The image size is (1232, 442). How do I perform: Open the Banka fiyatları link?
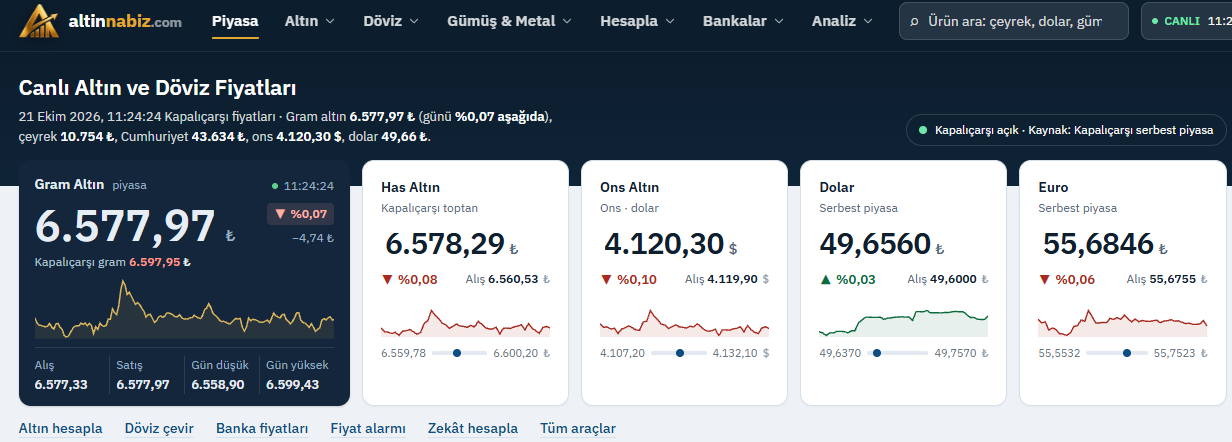tap(262, 428)
